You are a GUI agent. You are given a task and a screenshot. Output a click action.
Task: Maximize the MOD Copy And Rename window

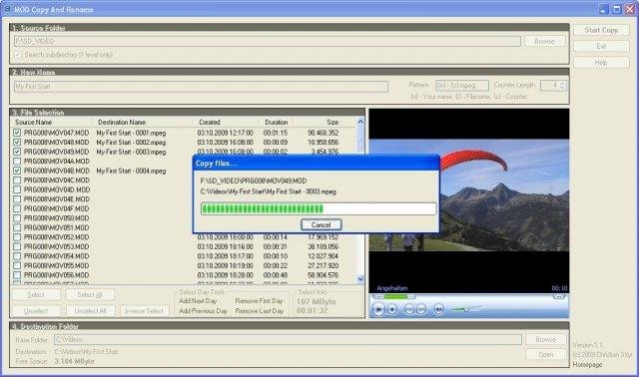pos(617,9)
